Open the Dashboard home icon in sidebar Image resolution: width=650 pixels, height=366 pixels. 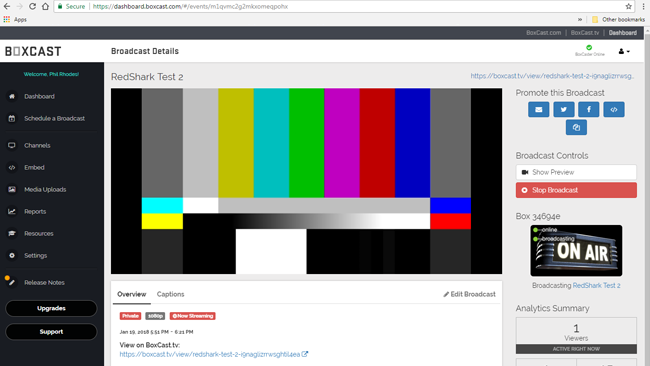point(12,96)
